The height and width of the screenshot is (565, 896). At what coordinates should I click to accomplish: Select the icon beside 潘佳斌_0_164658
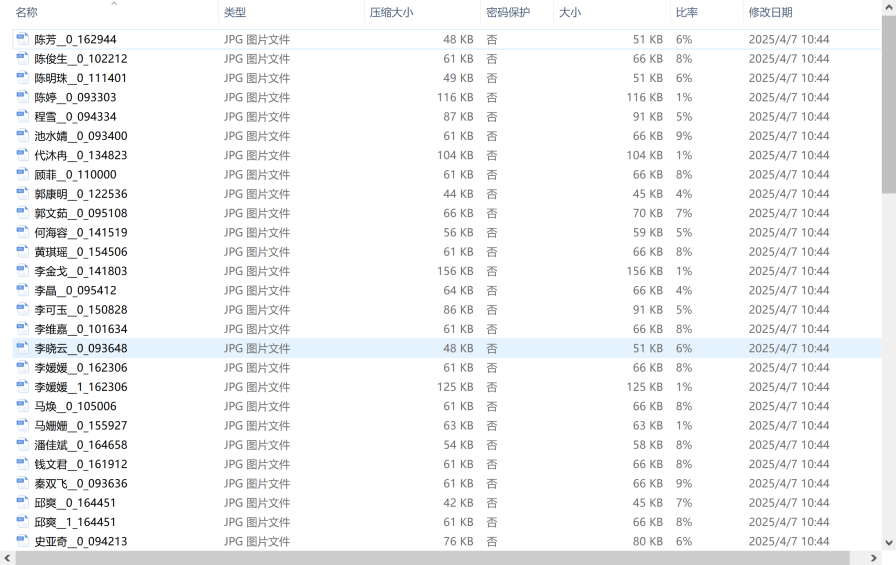pos(22,445)
